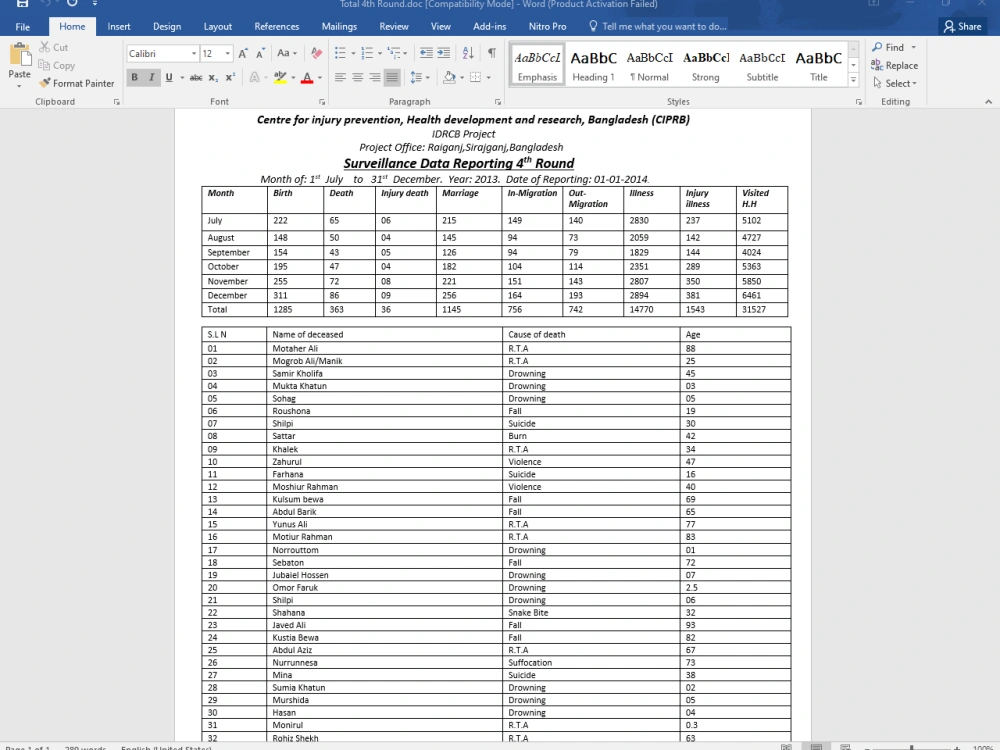Apply the Subtitle style

point(762,64)
